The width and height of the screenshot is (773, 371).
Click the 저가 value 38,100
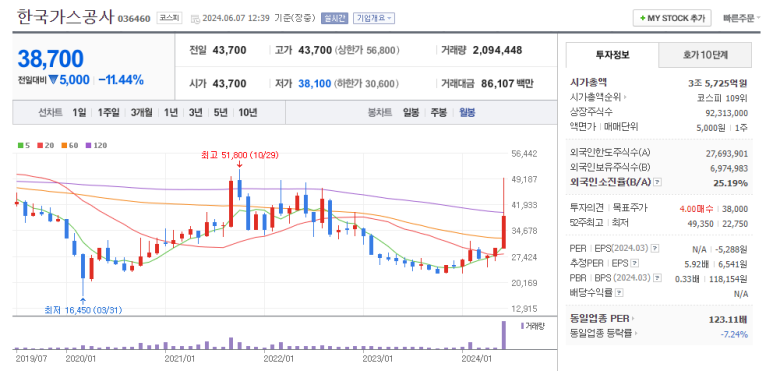pos(314,84)
